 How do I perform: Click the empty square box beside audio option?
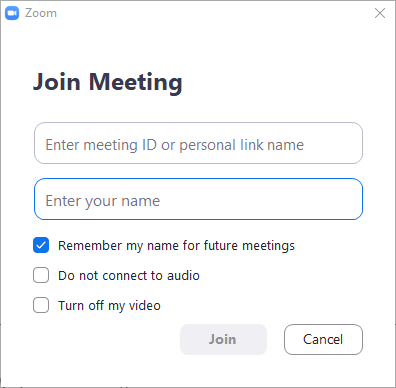click(41, 275)
